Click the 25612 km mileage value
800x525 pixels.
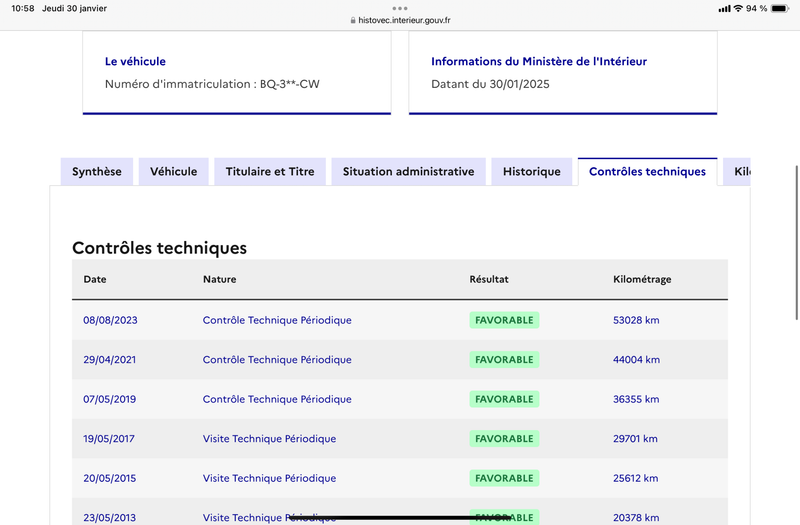[636, 479]
